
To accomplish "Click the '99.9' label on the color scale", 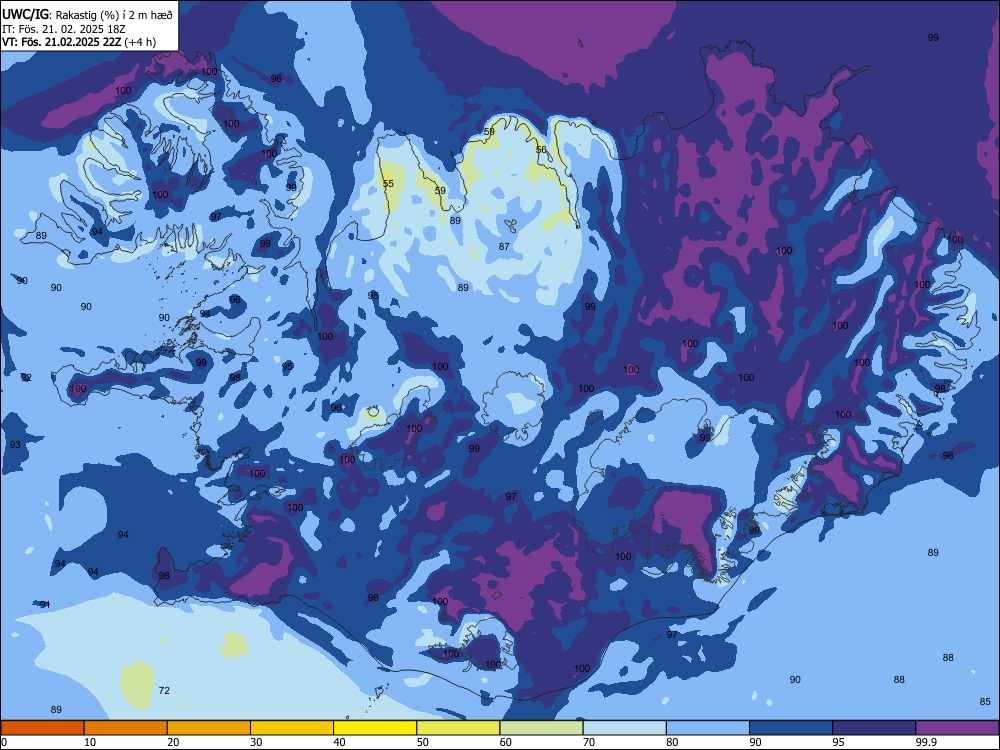I will (x=925, y=742).
